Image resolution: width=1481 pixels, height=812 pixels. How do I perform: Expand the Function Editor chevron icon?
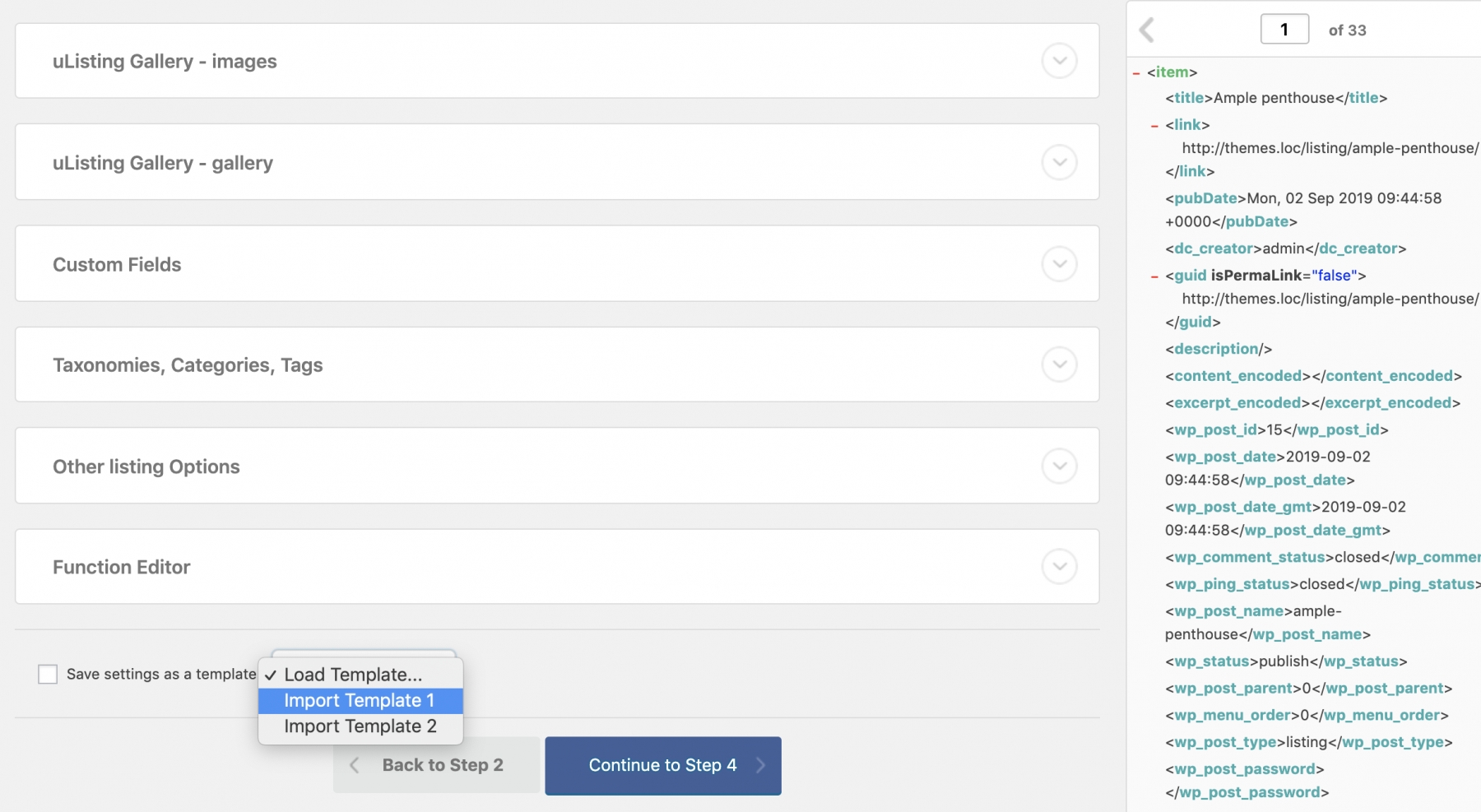[x=1059, y=567]
